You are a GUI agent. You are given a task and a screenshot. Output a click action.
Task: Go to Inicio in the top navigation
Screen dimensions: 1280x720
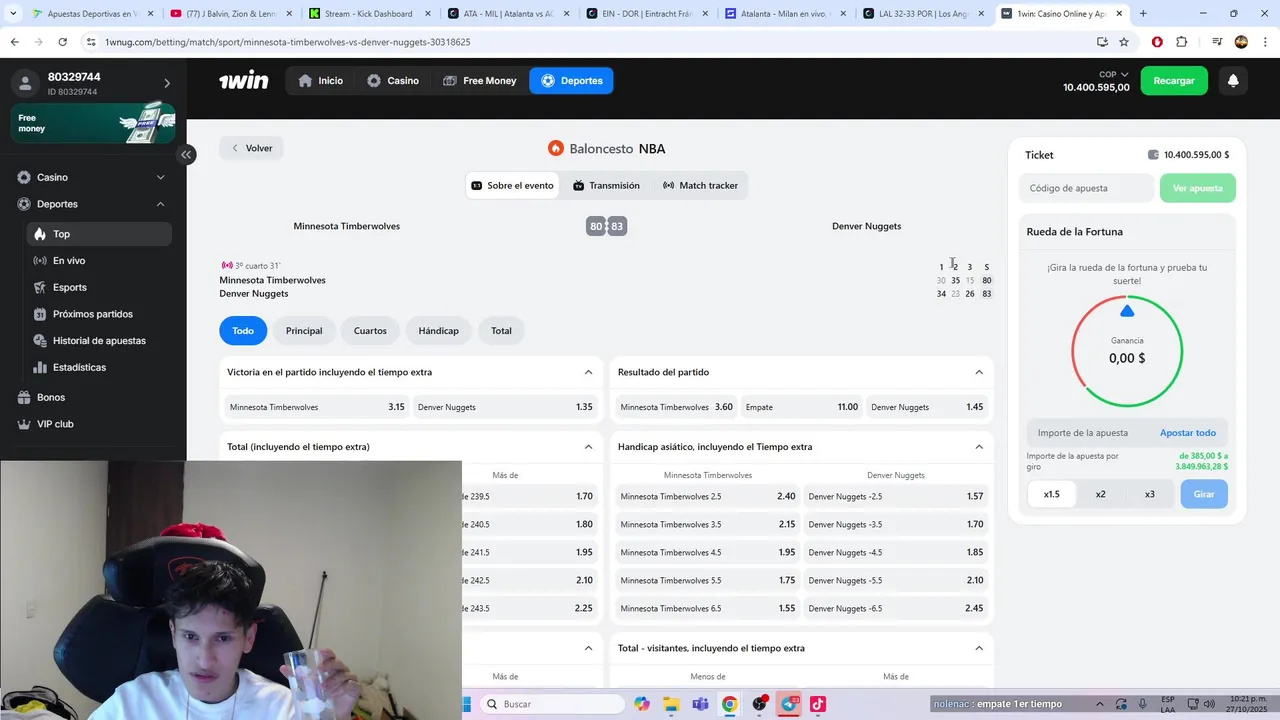point(320,81)
